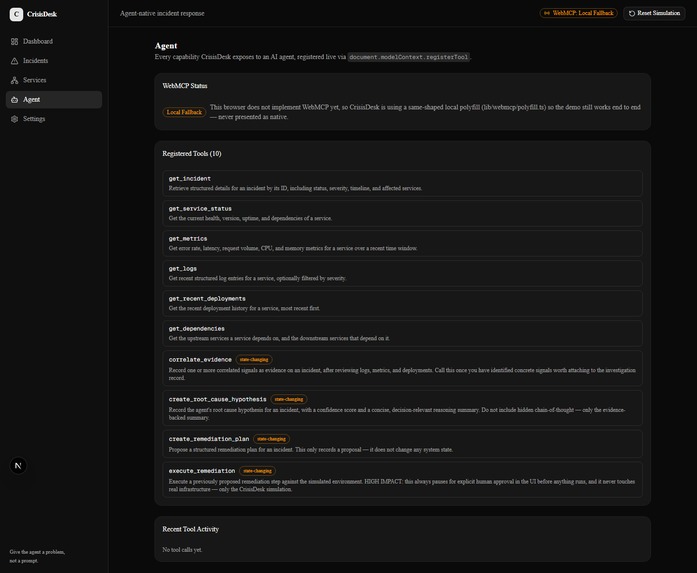Click the Registered Tools (10) heading
Image resolution: width=697 pixels, height=573 pixels.
(192, 154)
